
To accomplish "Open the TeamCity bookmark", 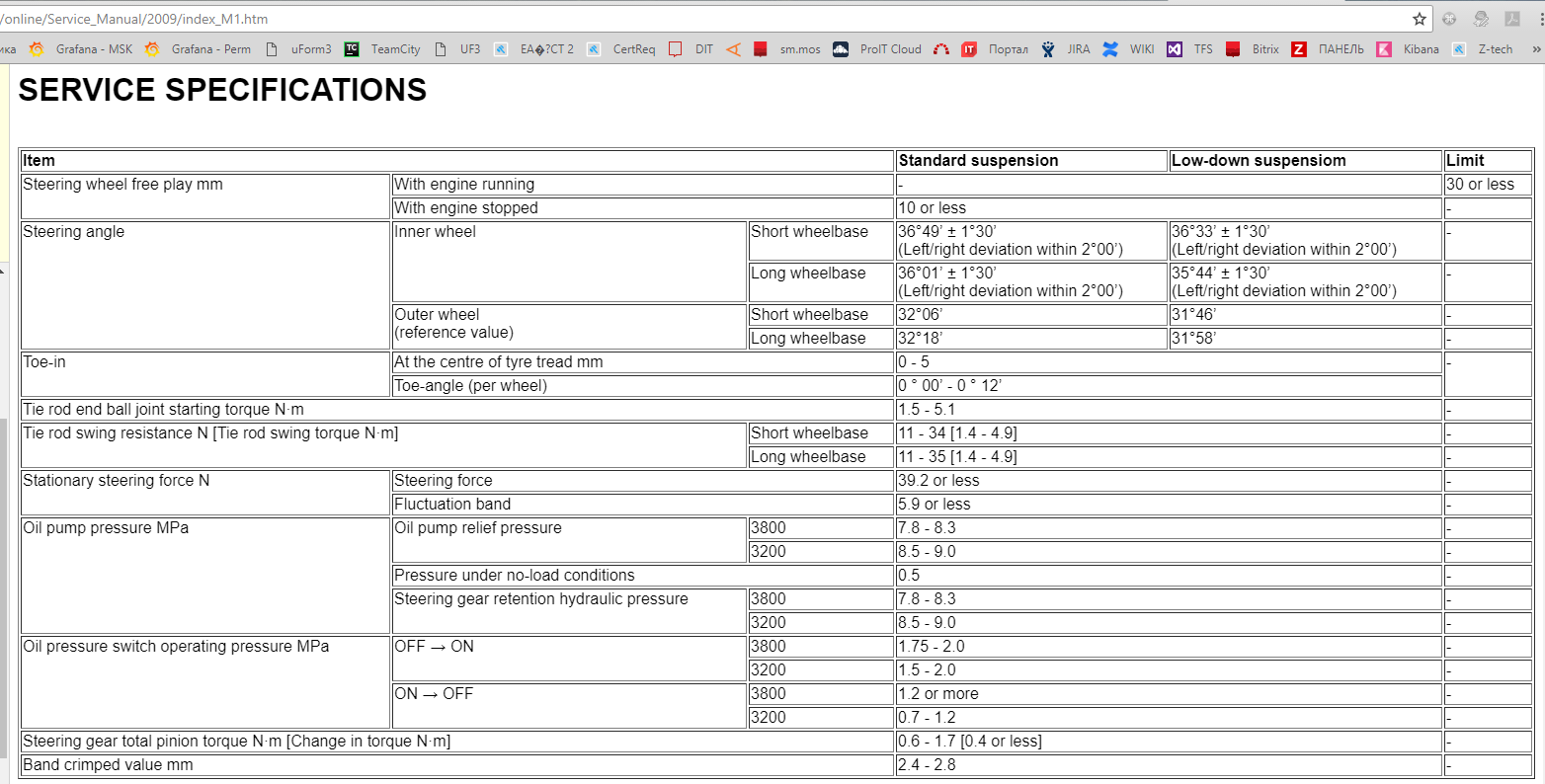I will (x=383, y=49).
